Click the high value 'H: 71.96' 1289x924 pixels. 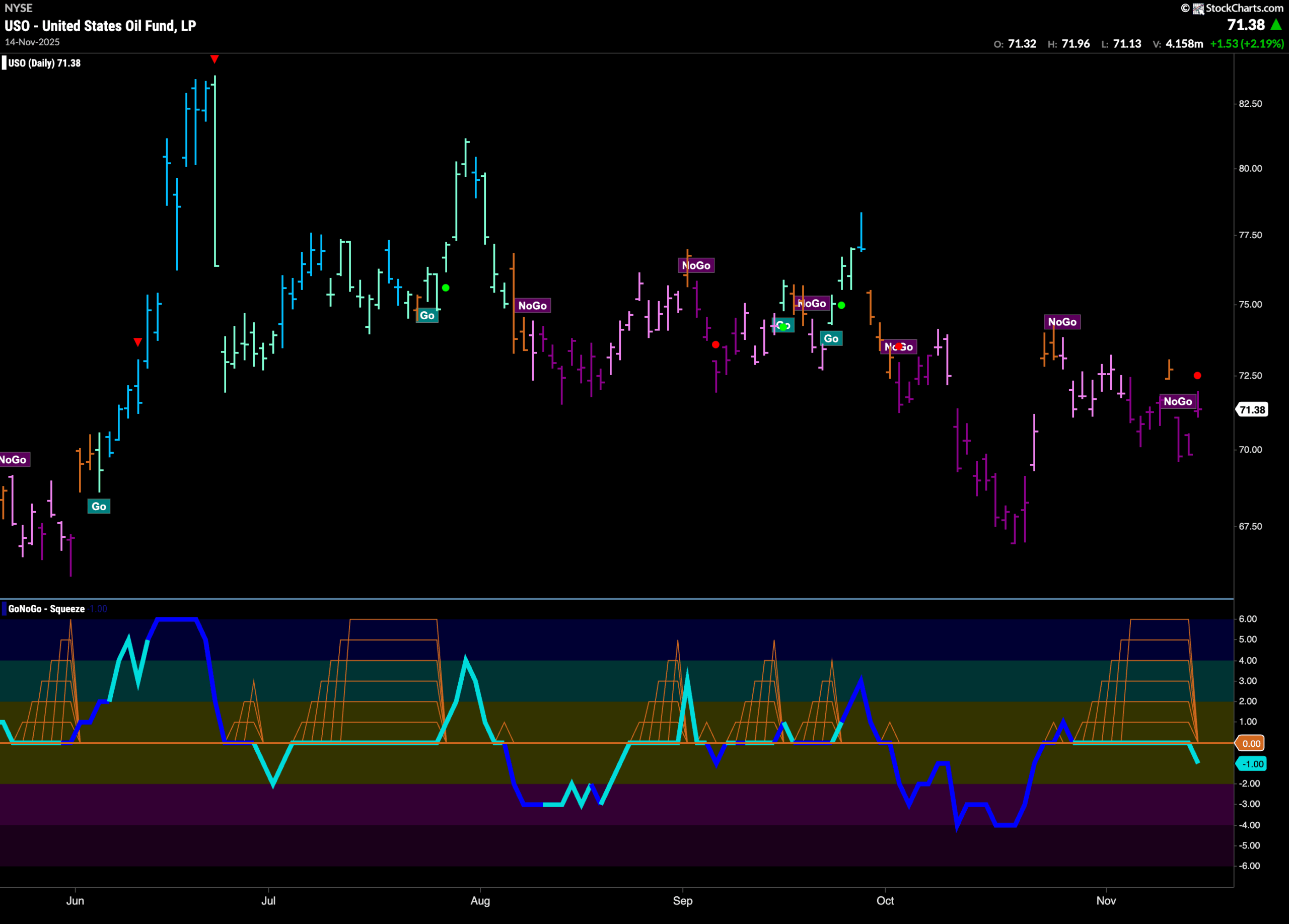coord(1068,44)
